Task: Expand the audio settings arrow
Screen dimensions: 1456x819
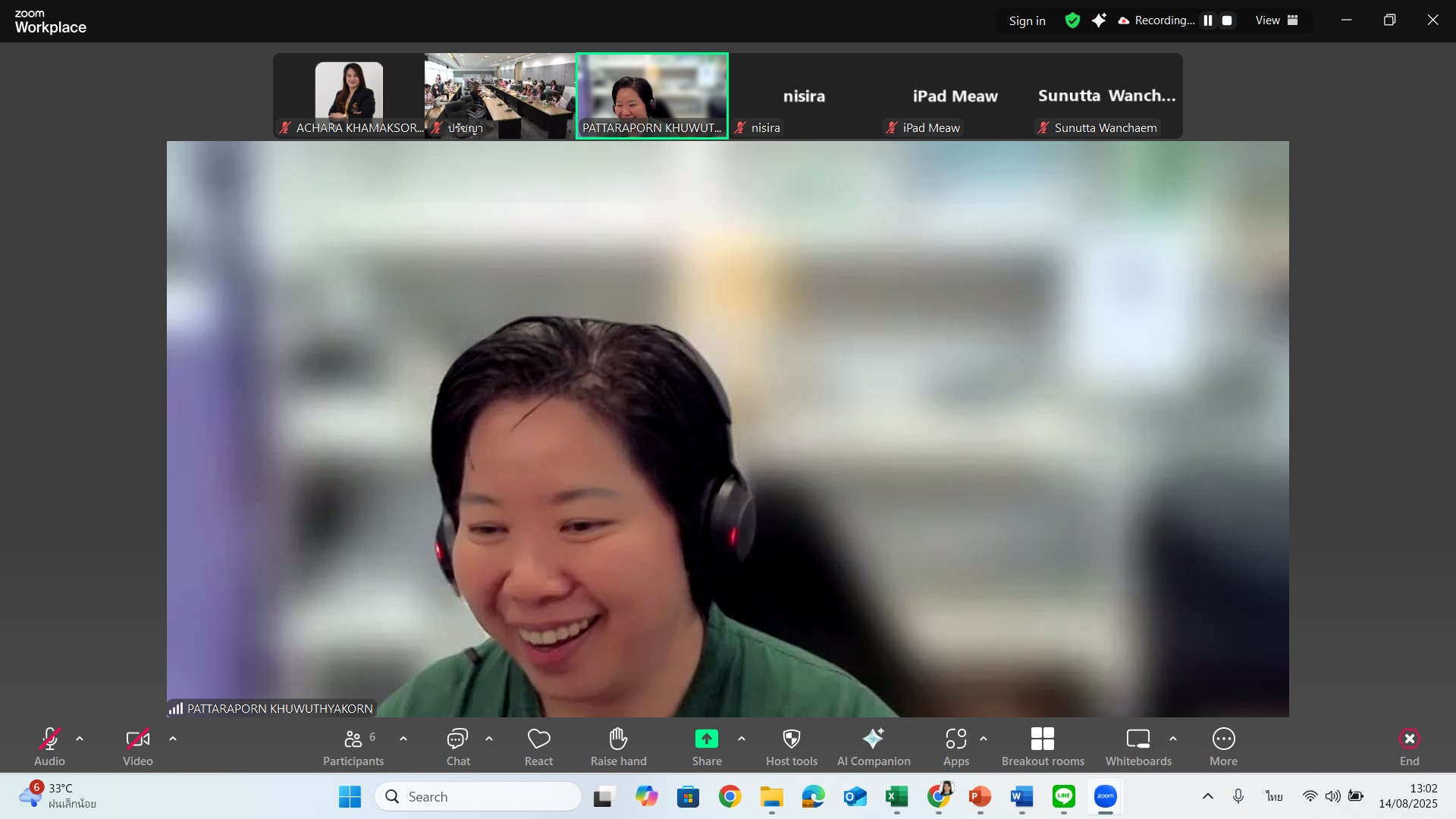Action: [80, 738]
